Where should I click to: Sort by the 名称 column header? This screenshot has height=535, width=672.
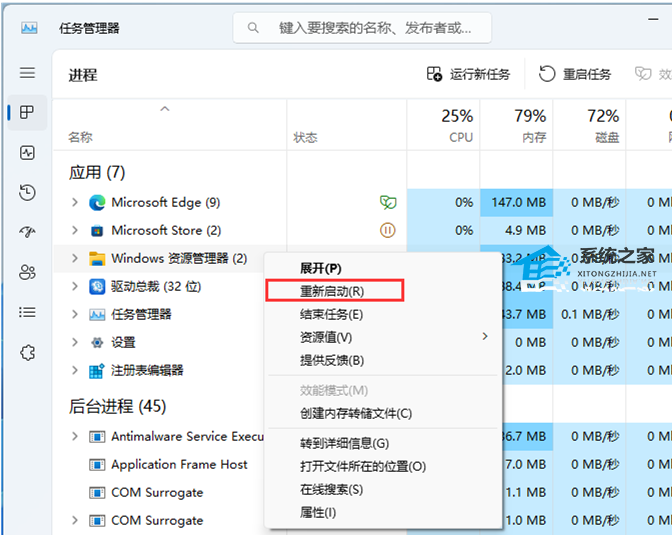point(169,125)
